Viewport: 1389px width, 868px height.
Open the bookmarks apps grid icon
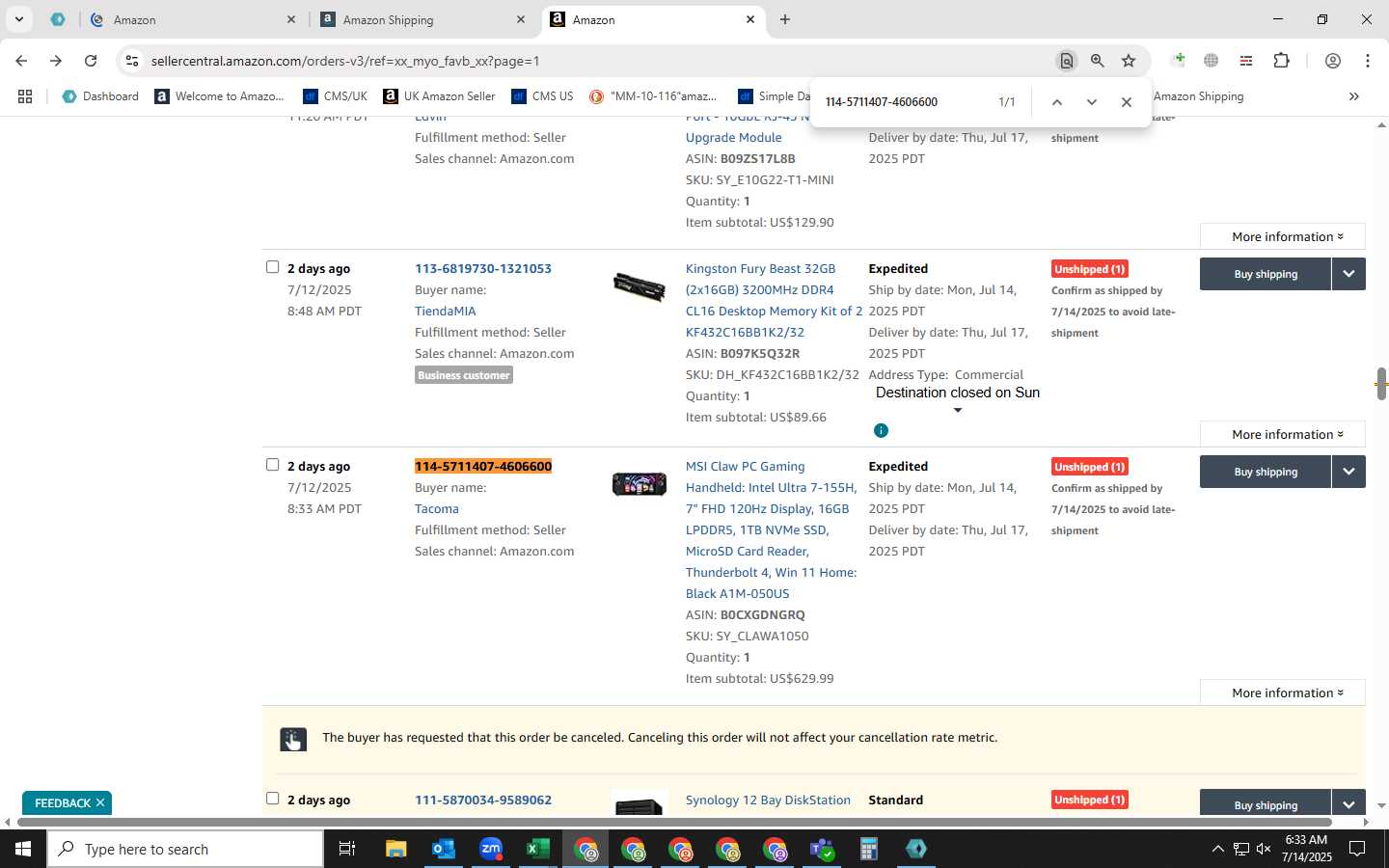[25, 96]
